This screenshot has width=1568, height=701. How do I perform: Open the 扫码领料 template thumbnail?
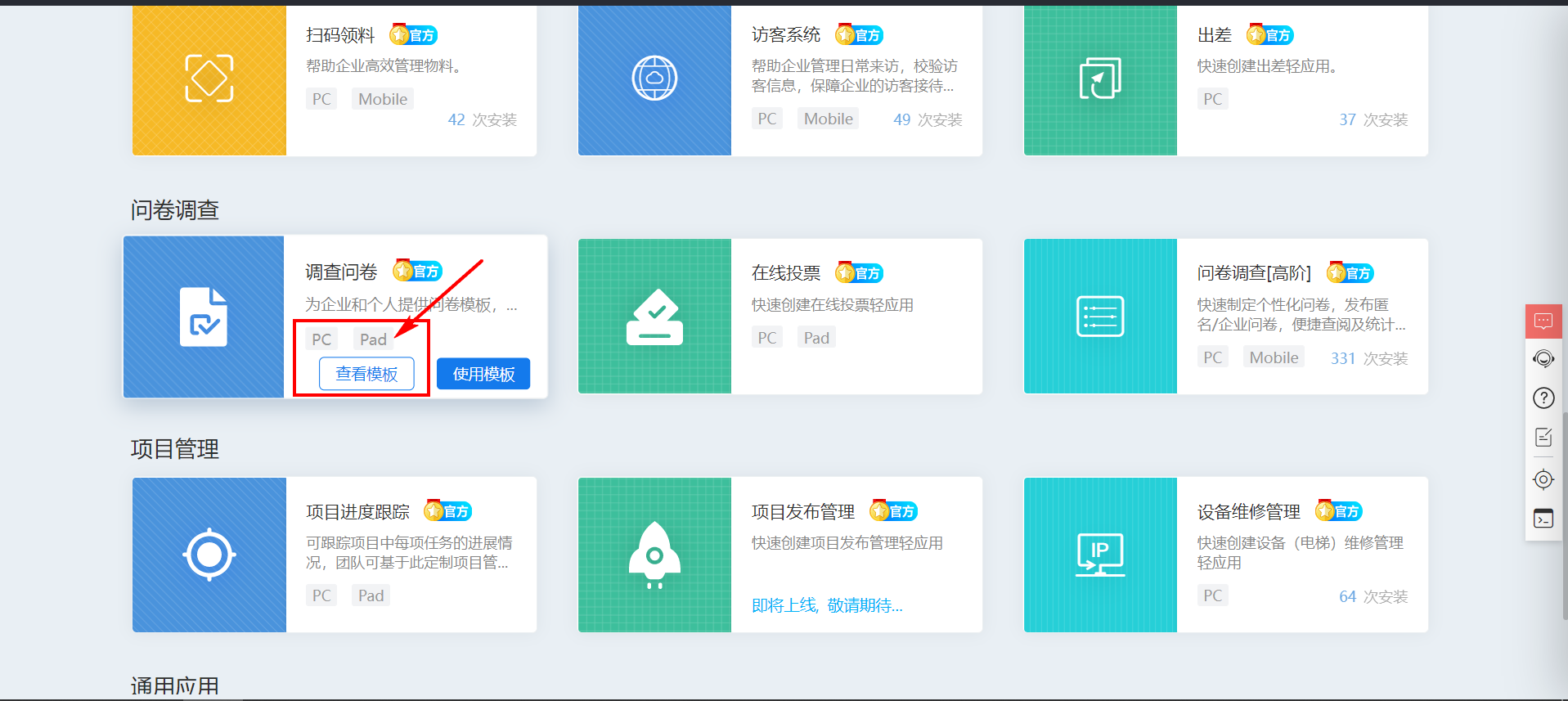[209, 79]
